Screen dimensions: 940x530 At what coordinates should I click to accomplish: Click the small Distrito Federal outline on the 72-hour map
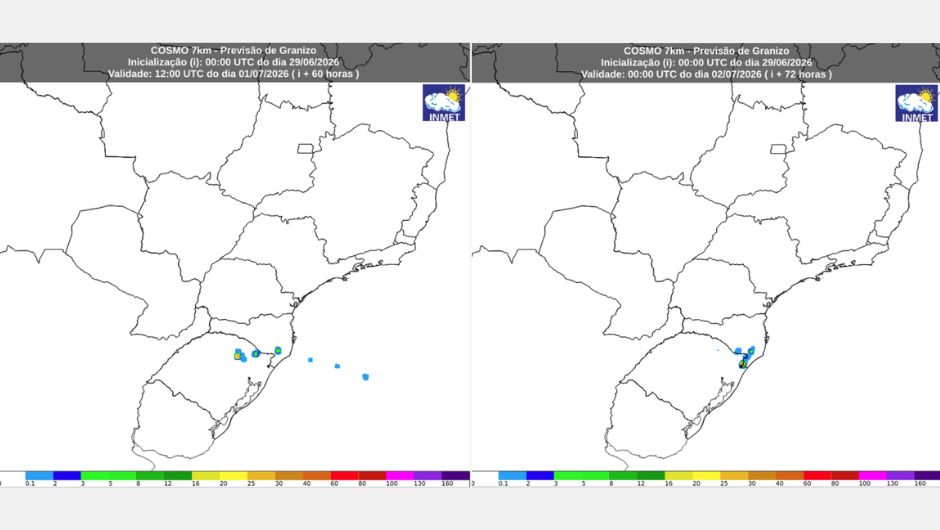coord(779,149)
